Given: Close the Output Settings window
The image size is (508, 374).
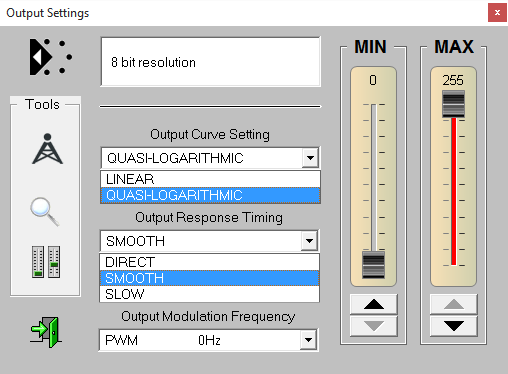Looking at the screenshot, I should (x=497, y=13).
